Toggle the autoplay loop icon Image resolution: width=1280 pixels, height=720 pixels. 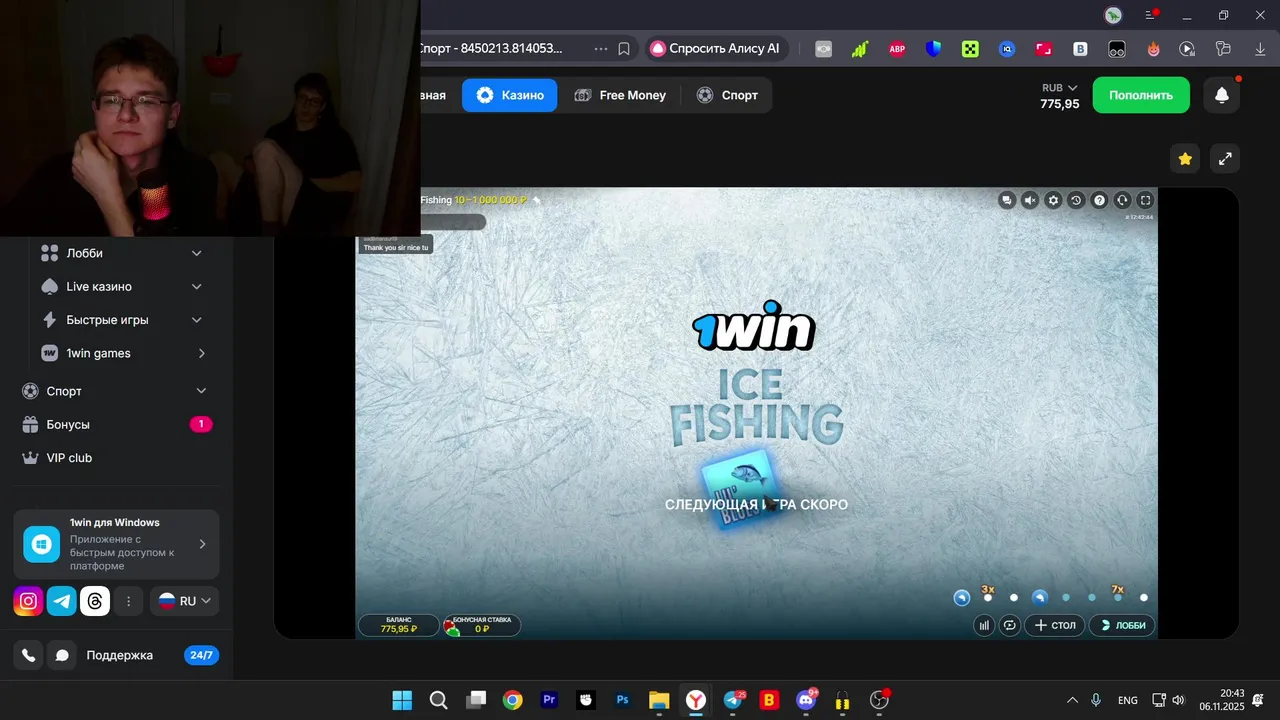point(1010,625)
